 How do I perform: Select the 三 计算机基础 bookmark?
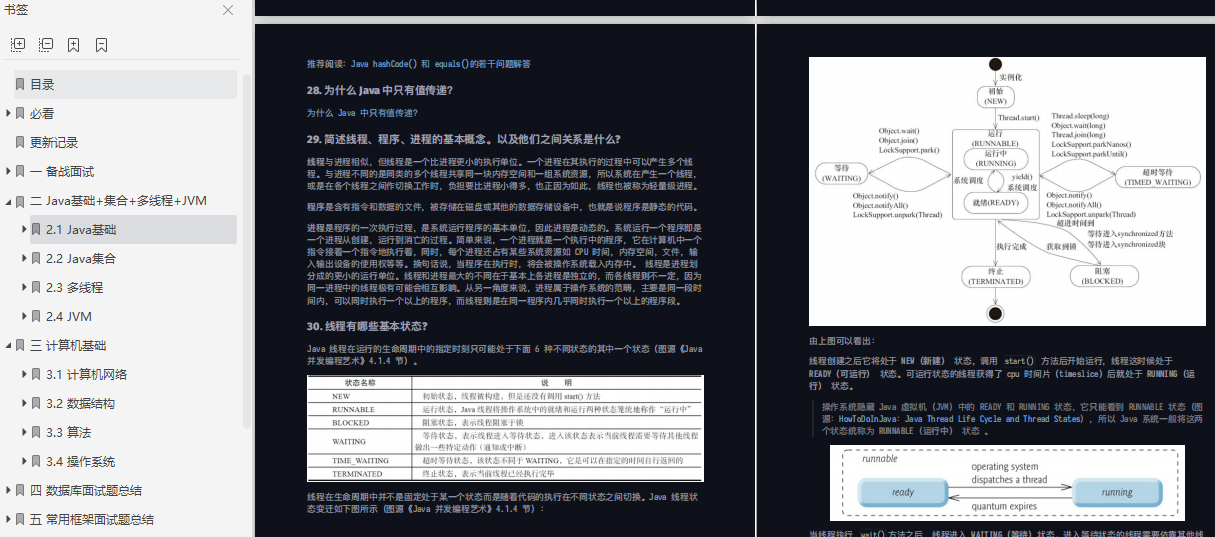tap(68, 346)
